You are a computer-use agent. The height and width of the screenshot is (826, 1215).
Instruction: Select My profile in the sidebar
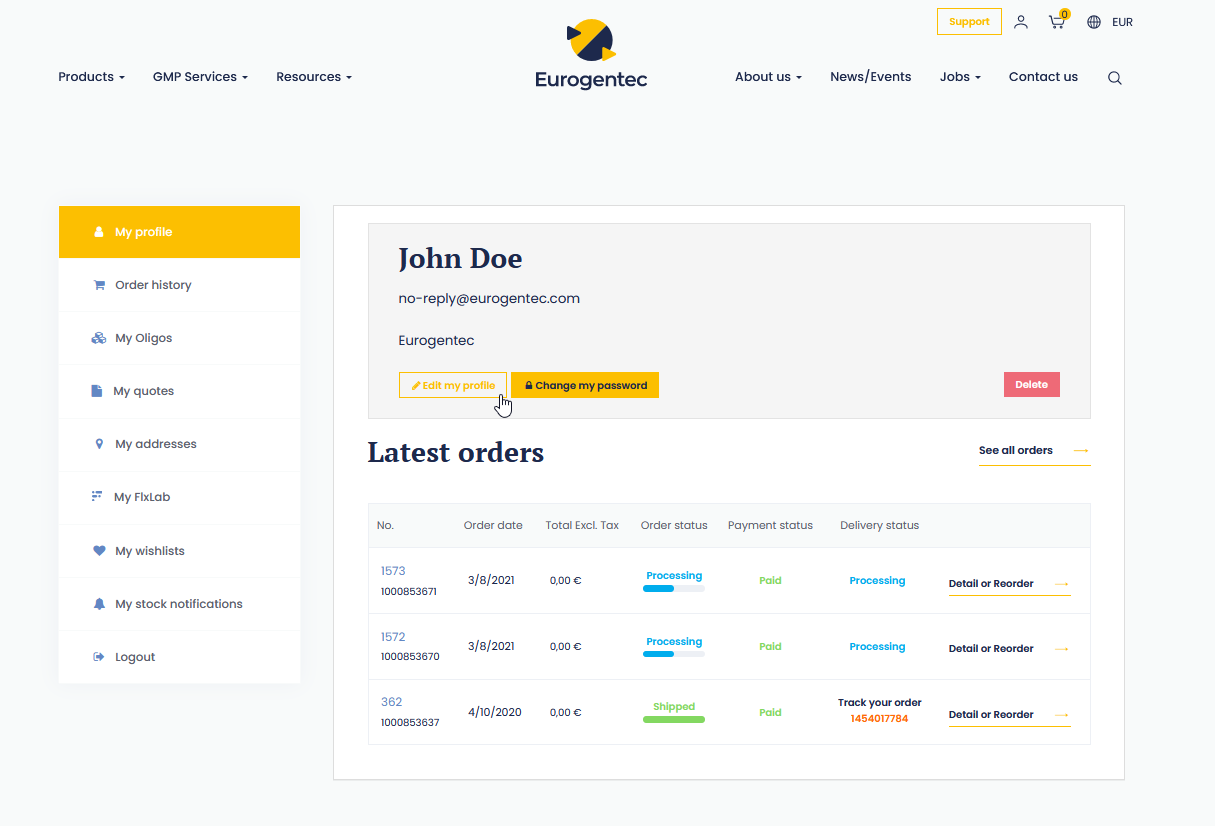[179, 232]
